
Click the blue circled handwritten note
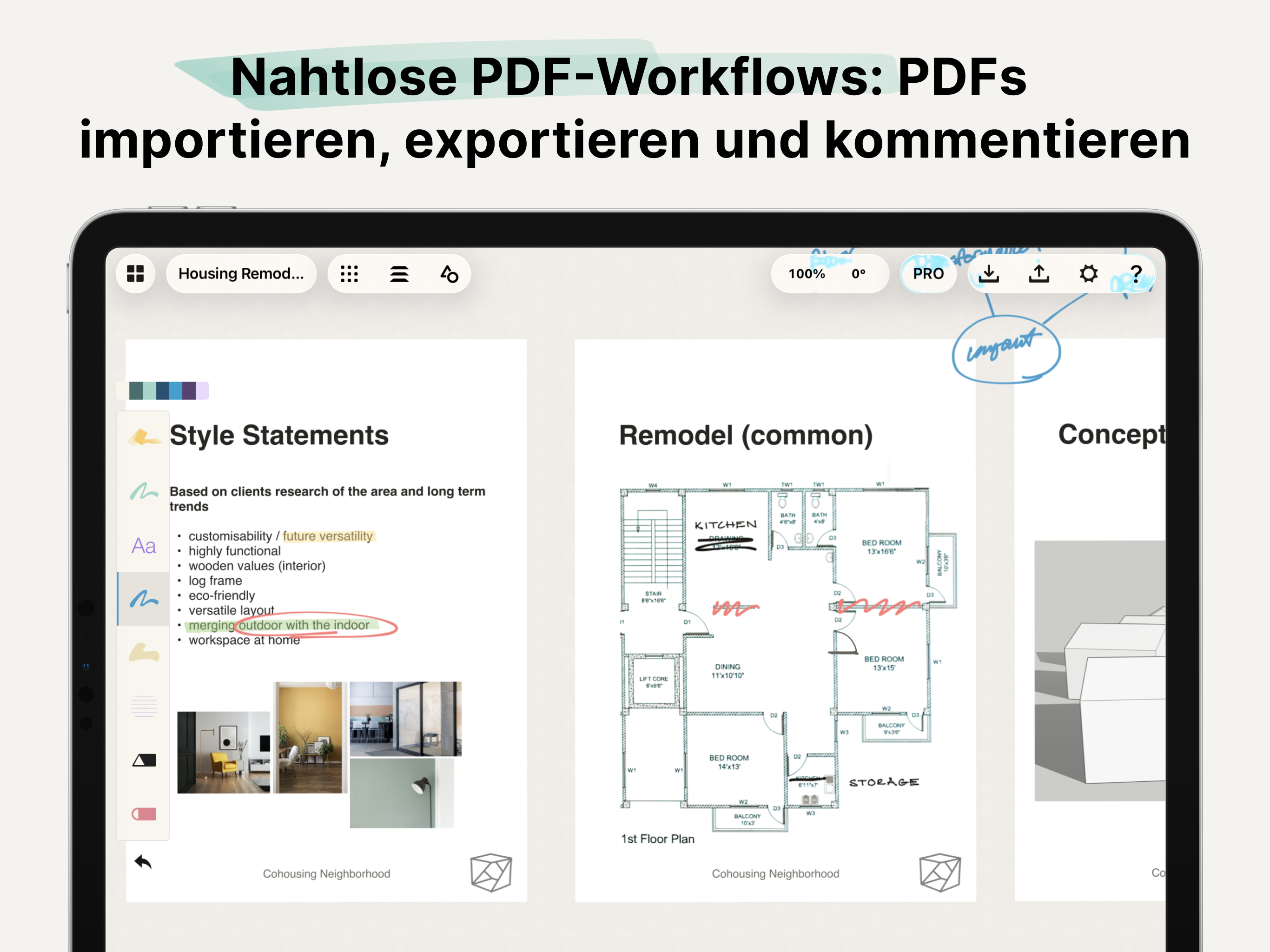(x=1005, y=349)
